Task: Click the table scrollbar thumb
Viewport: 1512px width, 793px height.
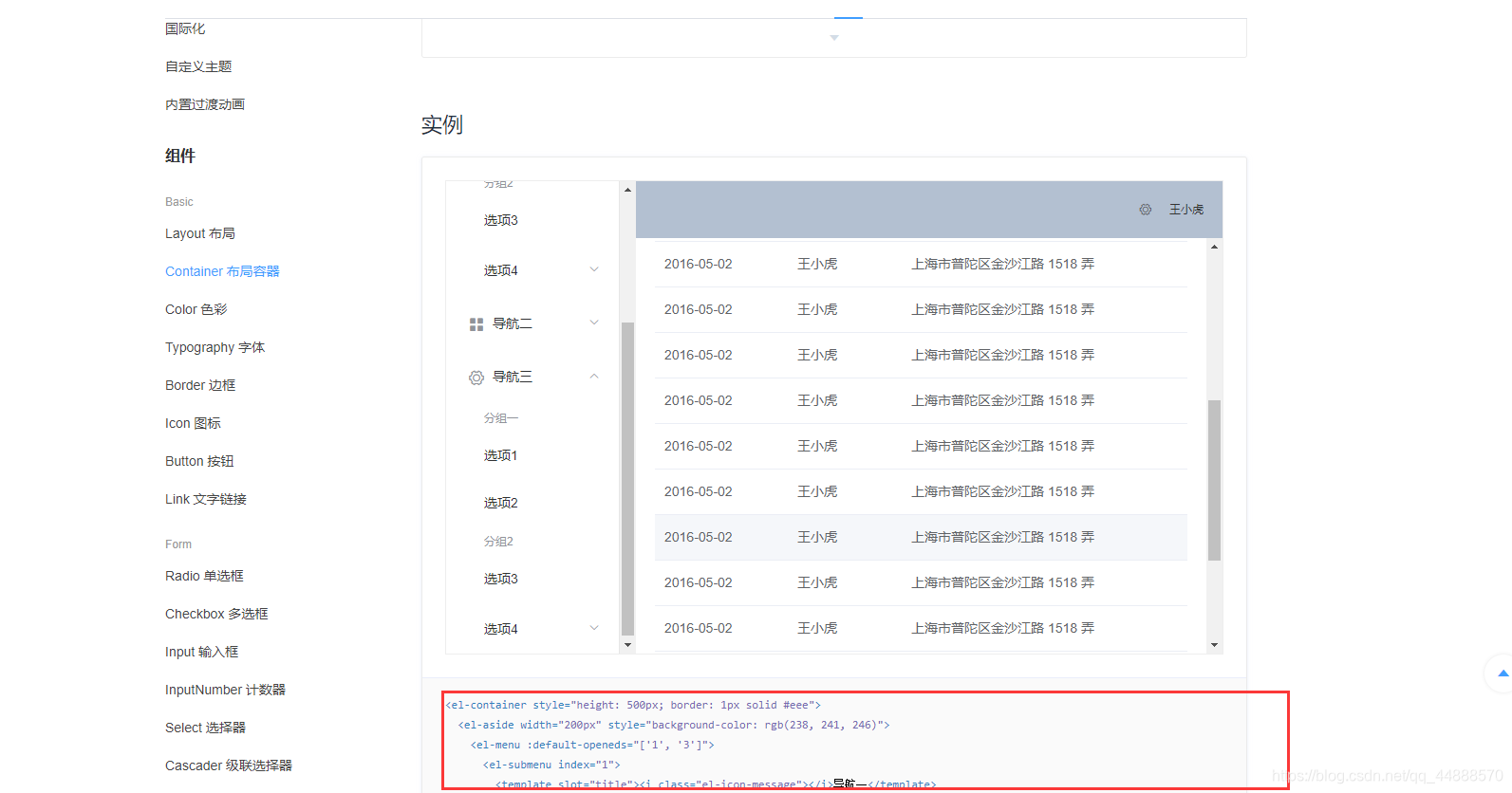Action: coord(1214,480)
